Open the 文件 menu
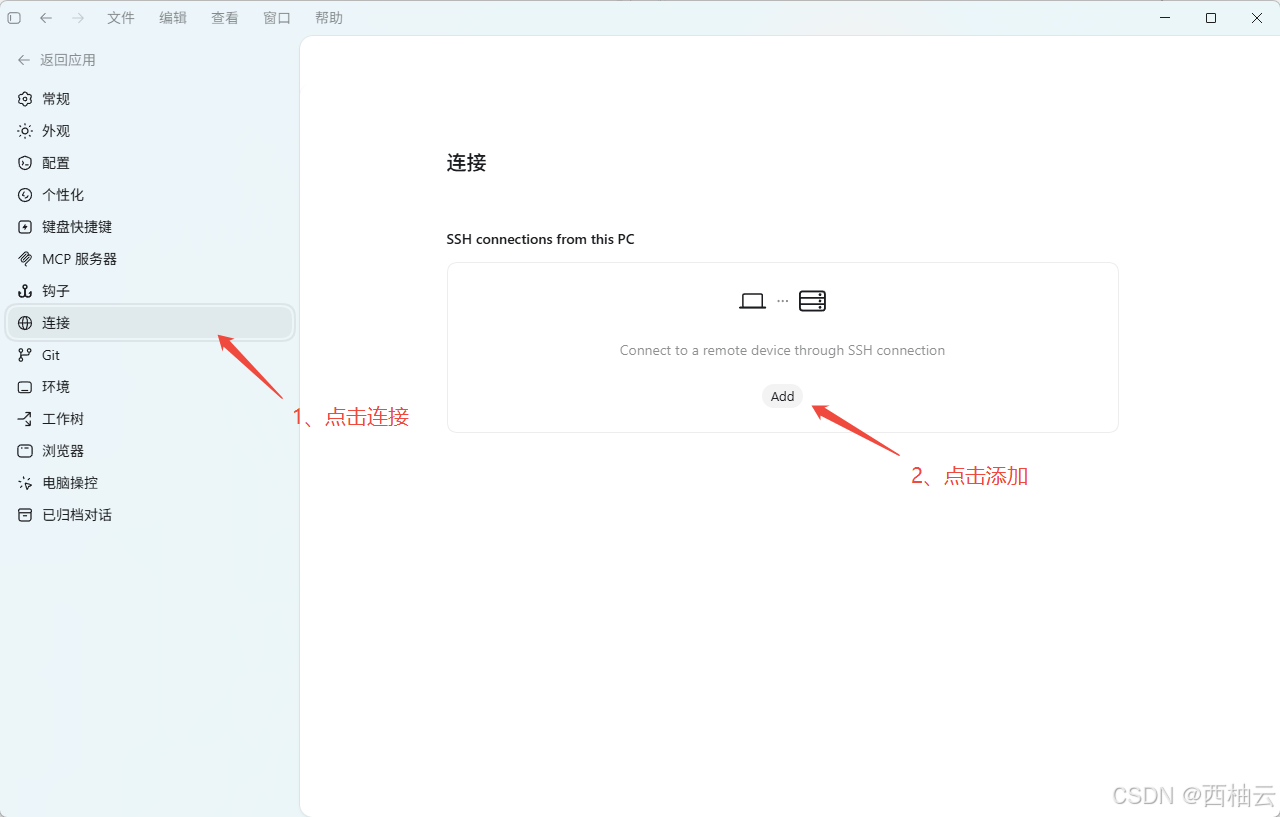The image size is (1280, 817). tap(121, 18)
